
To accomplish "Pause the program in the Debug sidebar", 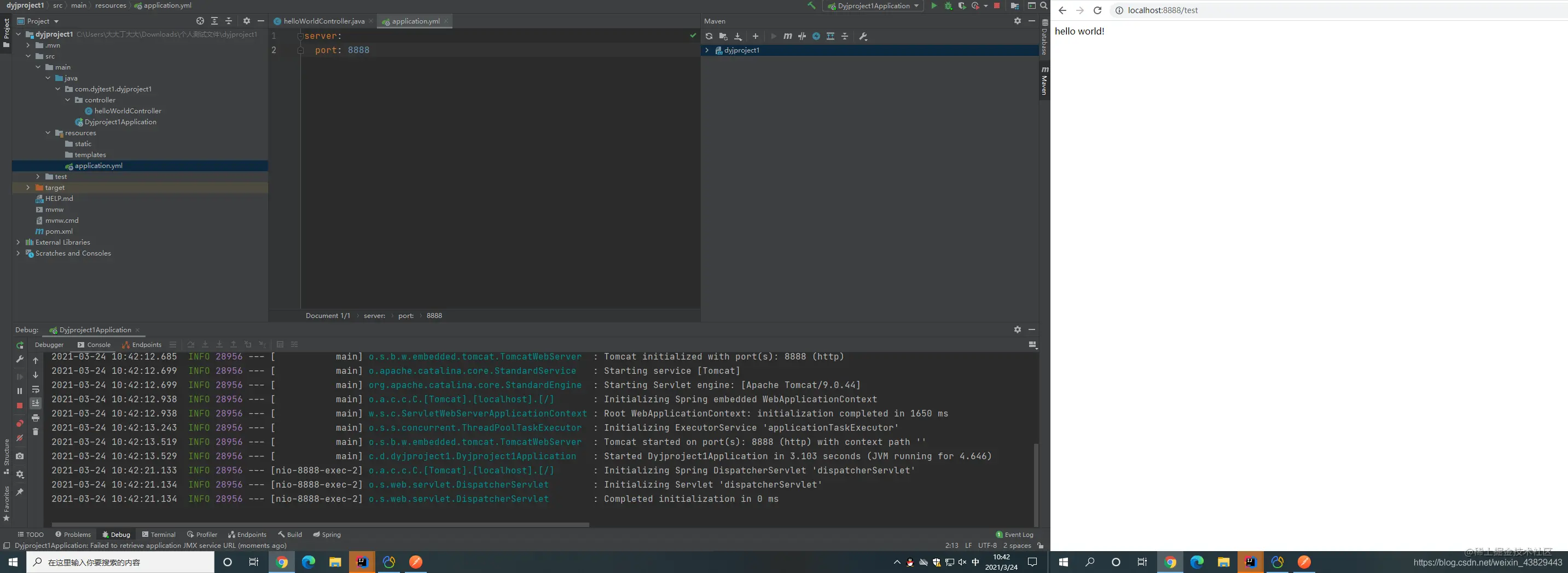I will click(20, 391).
